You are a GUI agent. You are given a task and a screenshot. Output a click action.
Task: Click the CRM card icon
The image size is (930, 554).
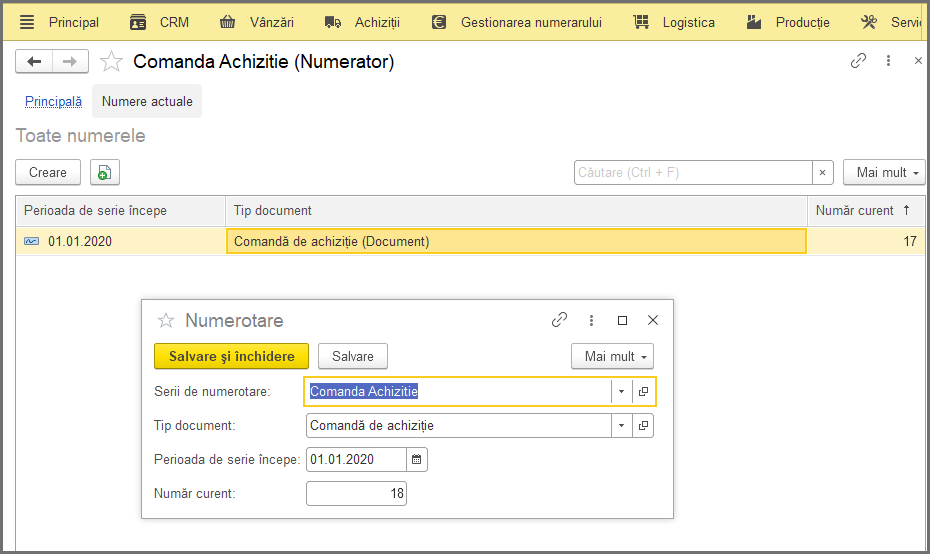(x=138, y=23)
